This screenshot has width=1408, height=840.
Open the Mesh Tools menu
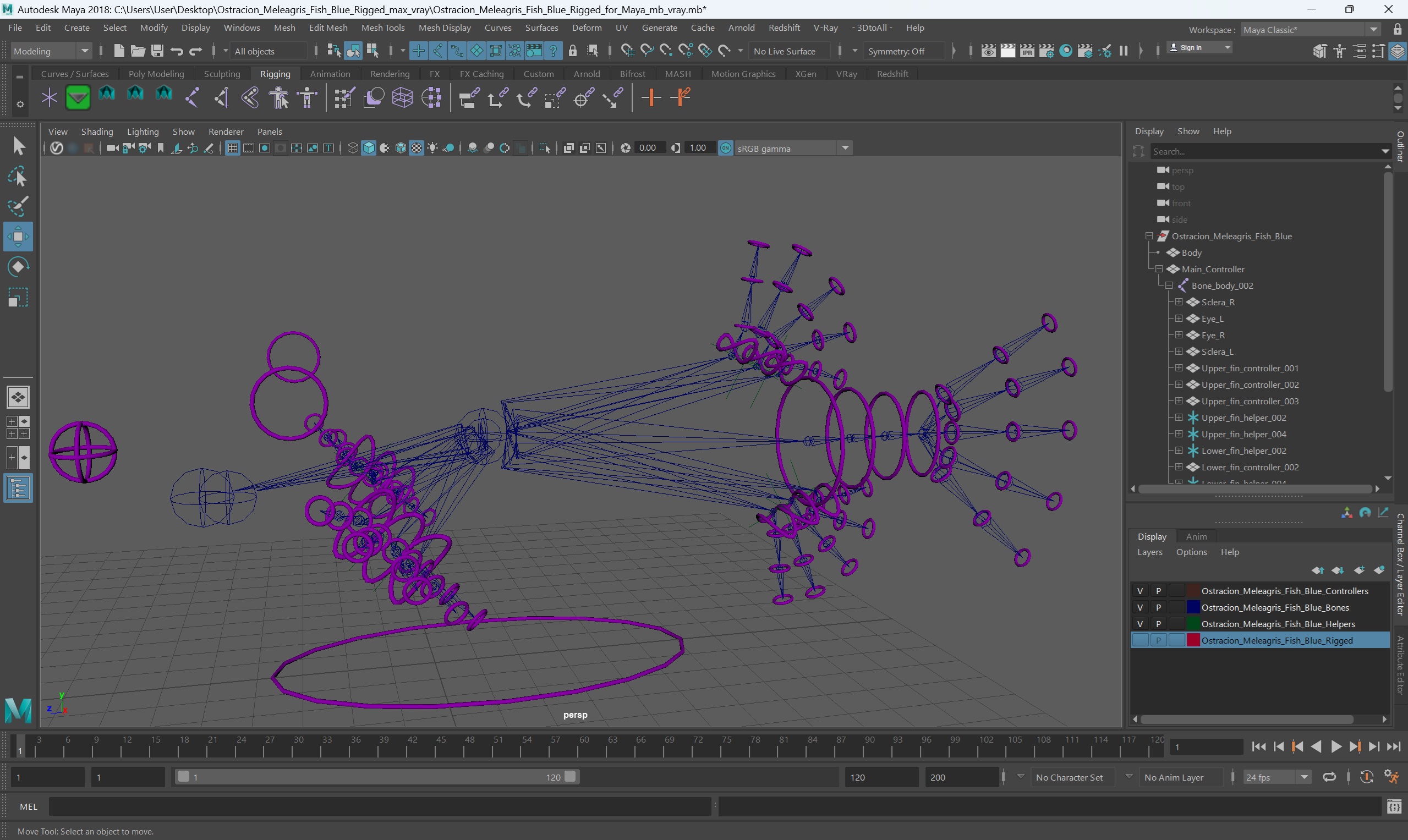click(x=383, y=28)
